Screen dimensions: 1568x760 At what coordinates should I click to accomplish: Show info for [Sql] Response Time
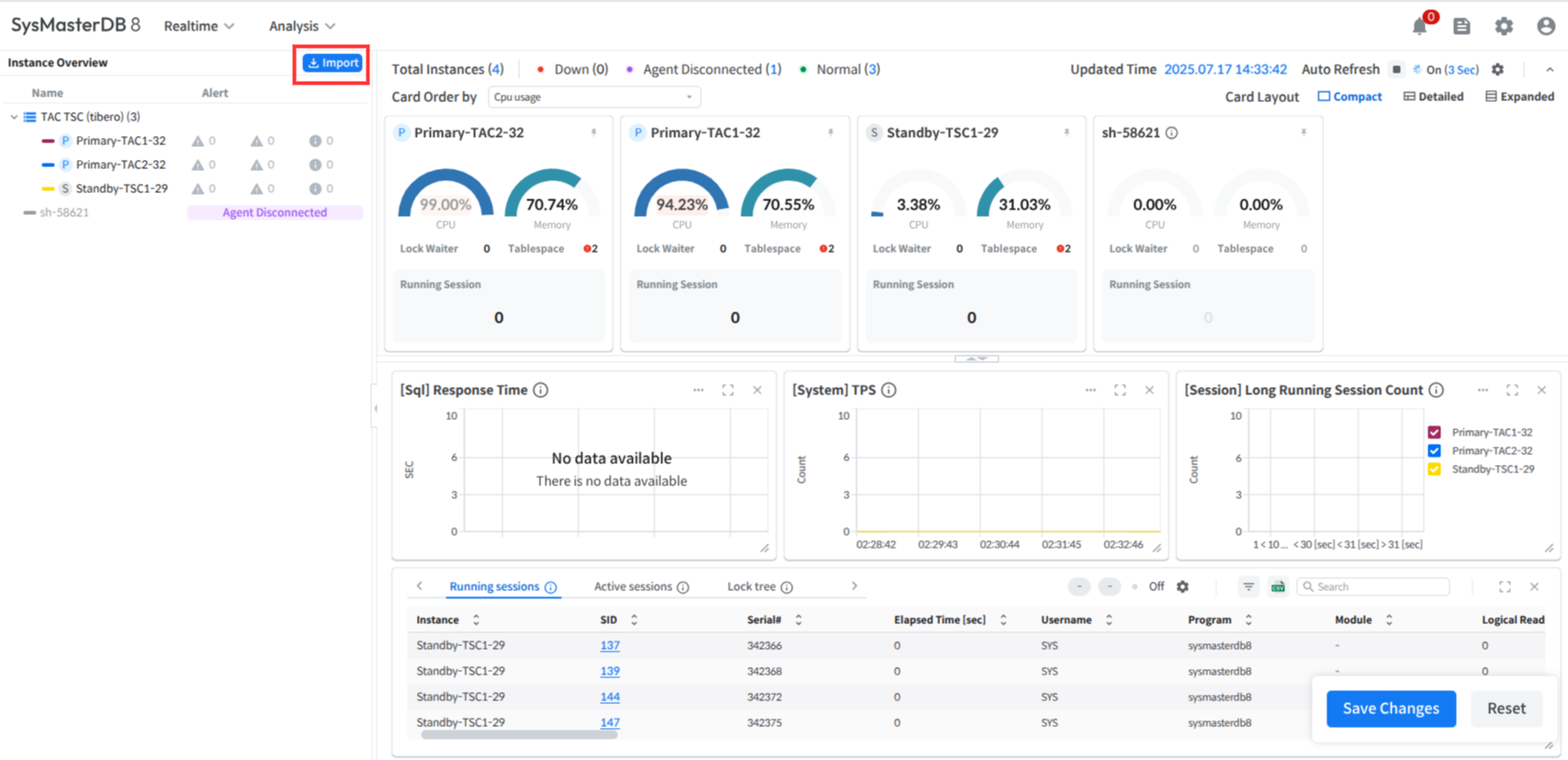541,391
